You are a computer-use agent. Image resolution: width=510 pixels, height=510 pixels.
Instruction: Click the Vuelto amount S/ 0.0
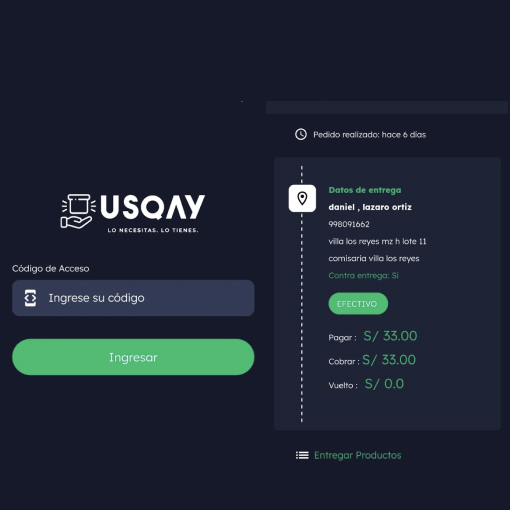click(384, 384)
